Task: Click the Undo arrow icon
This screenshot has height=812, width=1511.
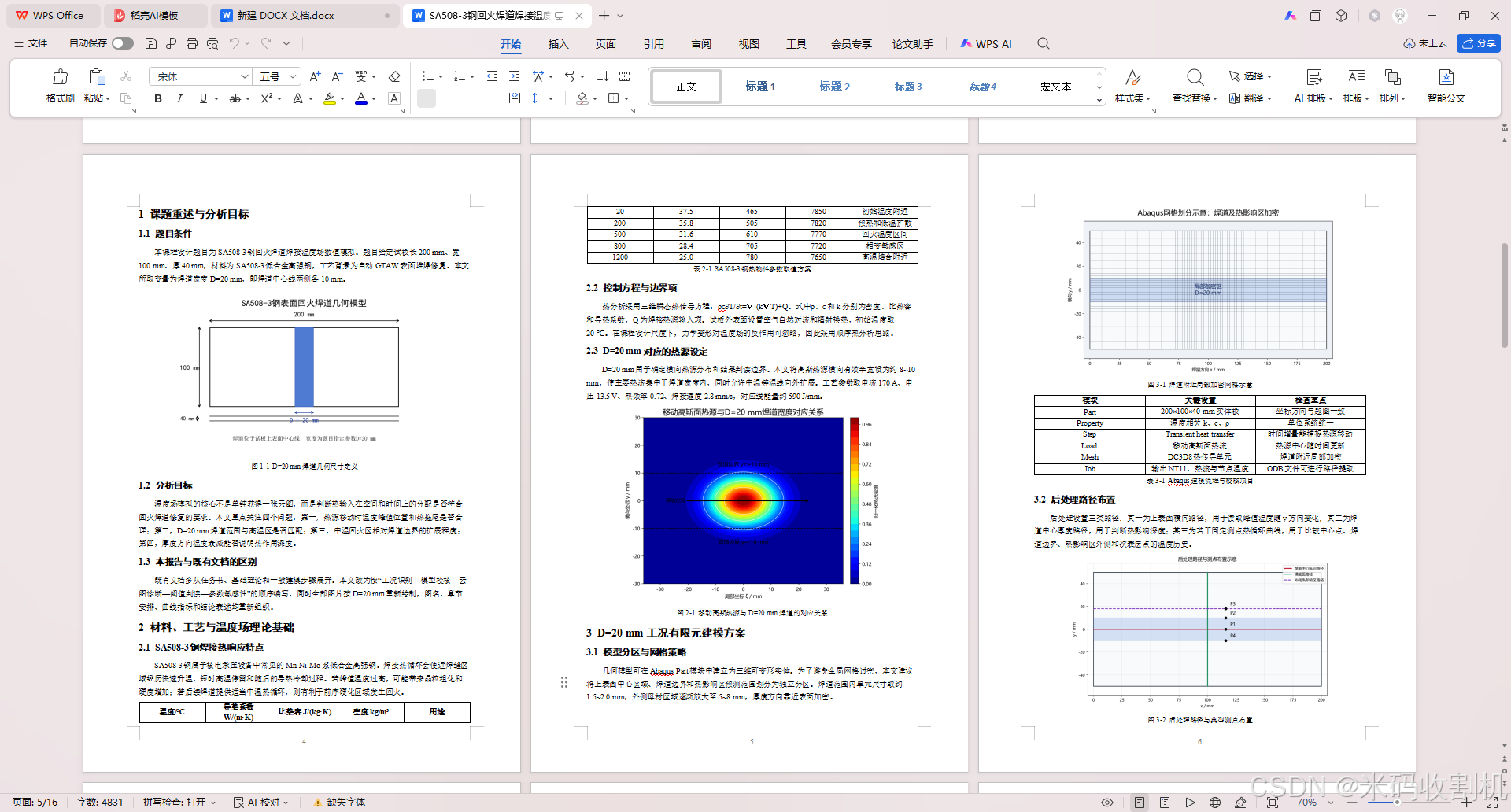Action: coord(234,43)
